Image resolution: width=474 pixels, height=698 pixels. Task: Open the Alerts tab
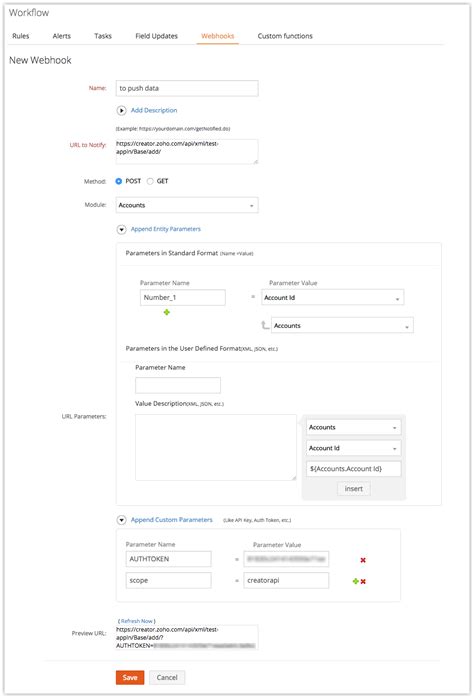[61, 36]
